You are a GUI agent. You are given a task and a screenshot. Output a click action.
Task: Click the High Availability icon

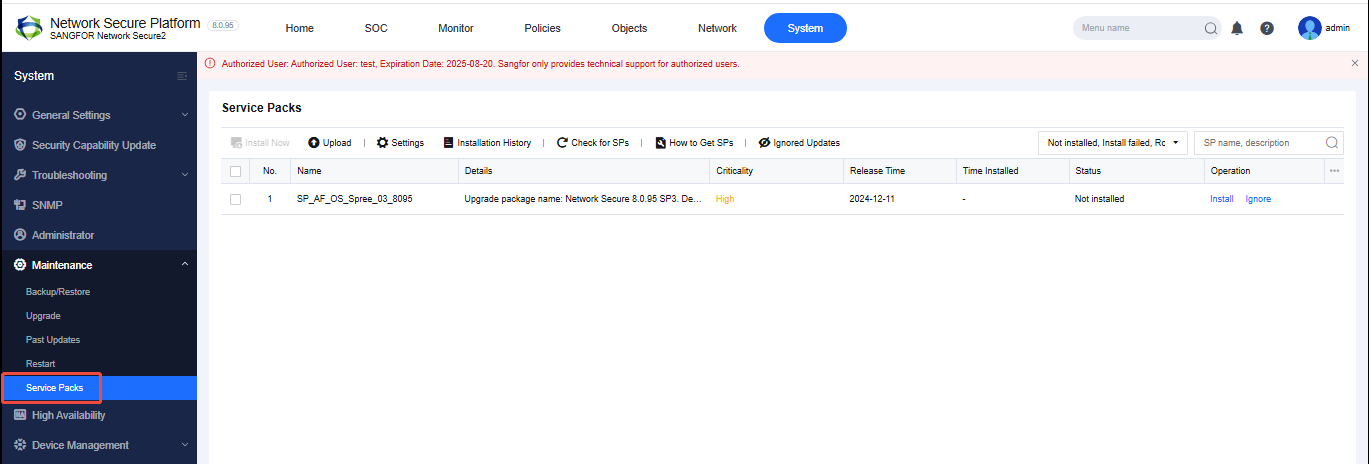pos(20,415)
